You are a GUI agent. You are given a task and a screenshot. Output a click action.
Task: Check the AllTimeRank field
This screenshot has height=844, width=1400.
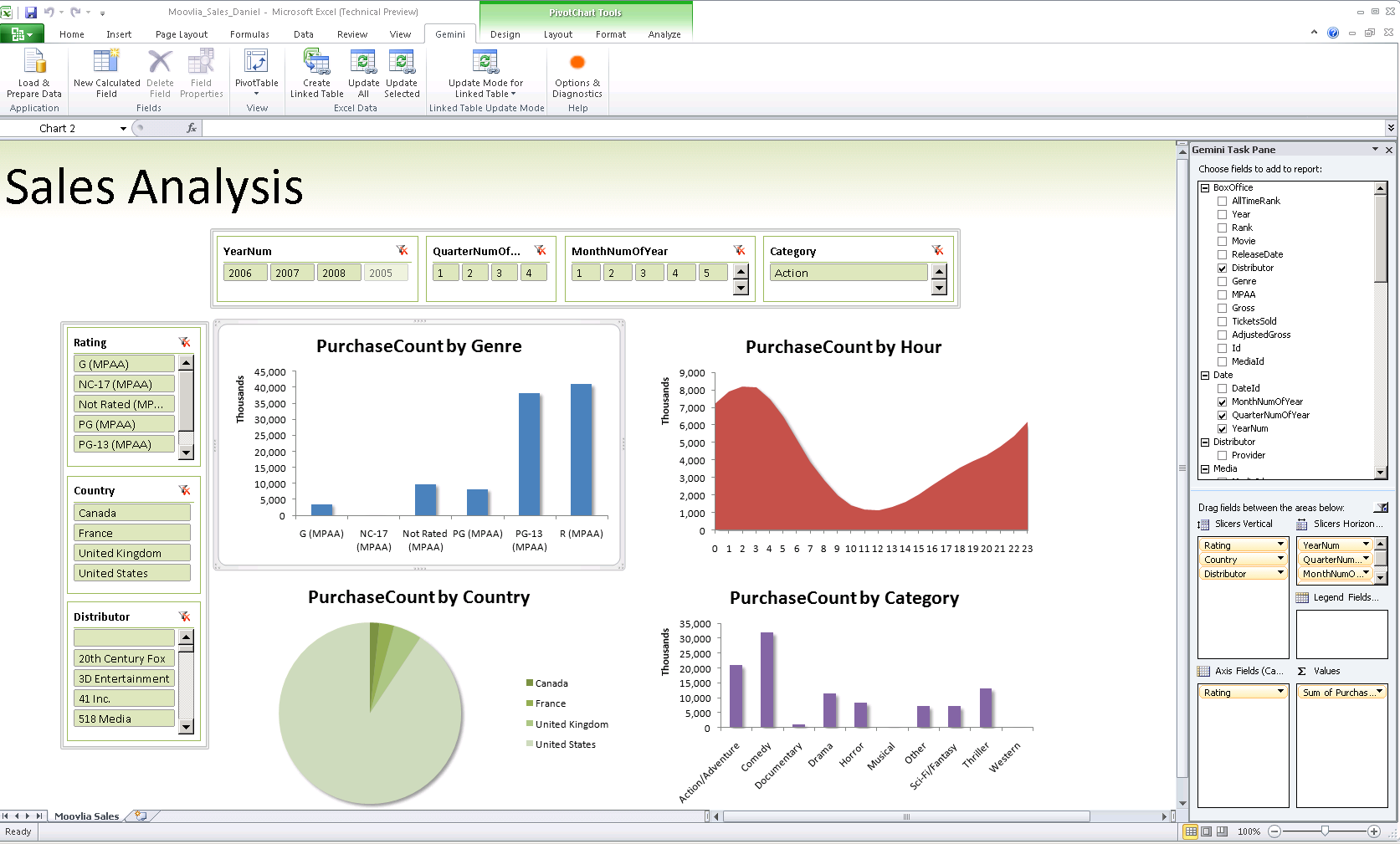(x=1223, y=201)
